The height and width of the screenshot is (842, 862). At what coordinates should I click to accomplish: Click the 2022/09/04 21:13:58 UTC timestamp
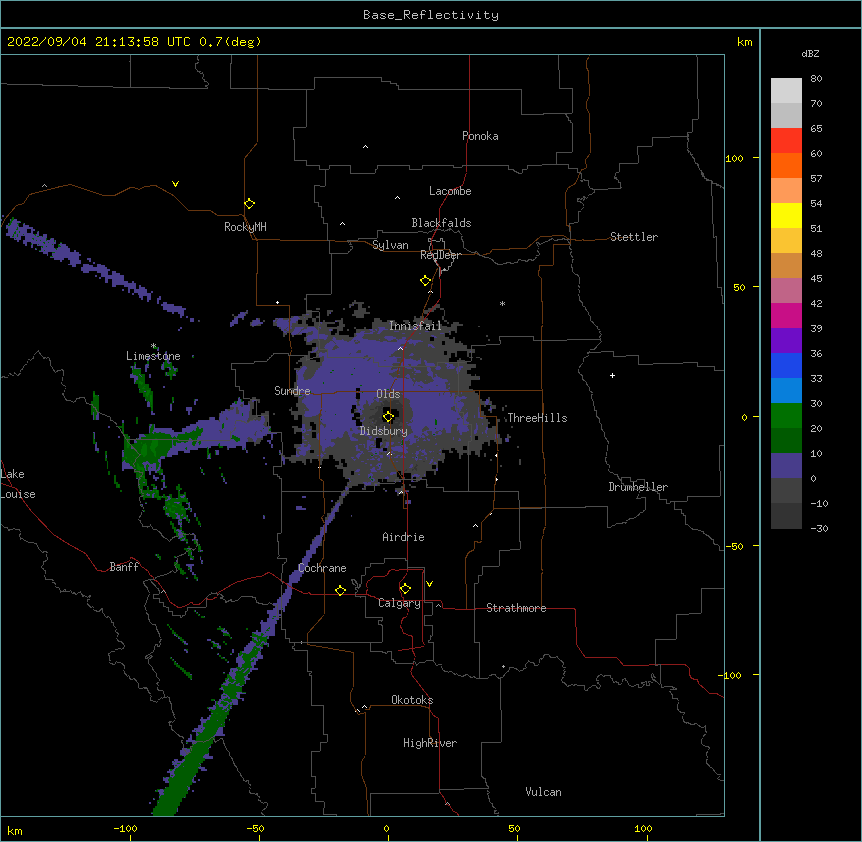tap(99, 42)
